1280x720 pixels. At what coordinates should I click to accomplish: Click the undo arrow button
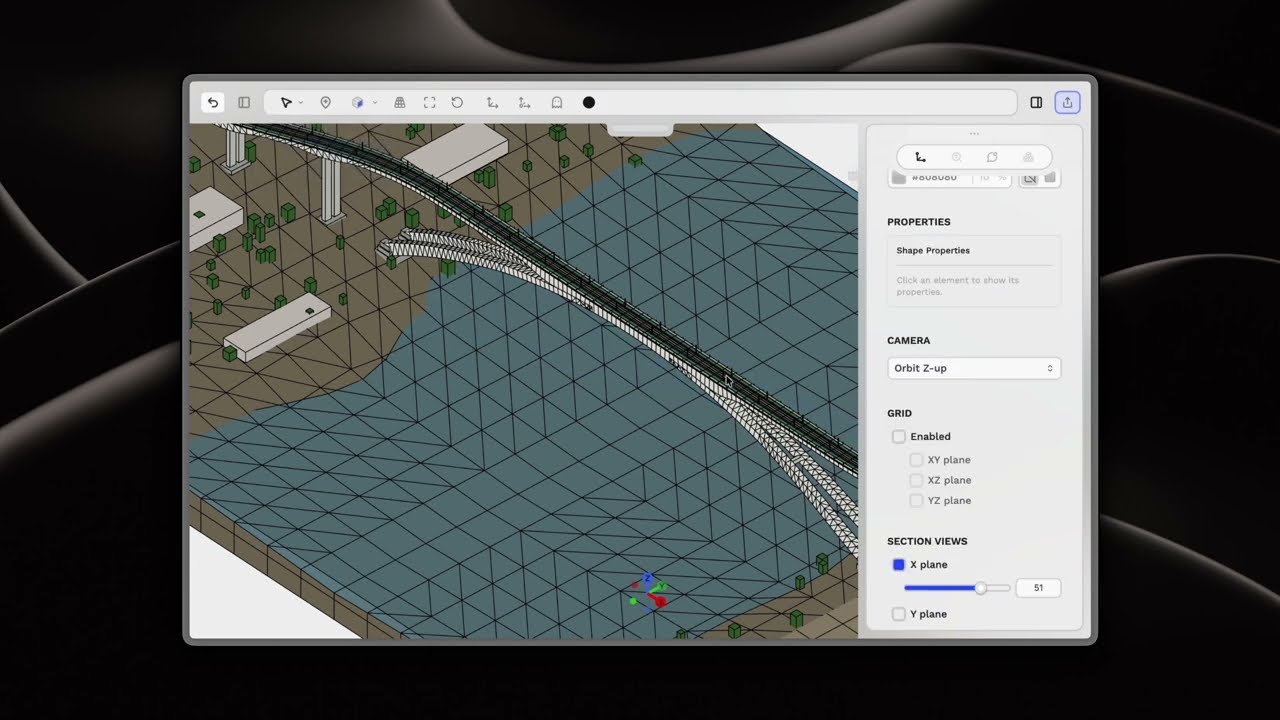[213, 102]
